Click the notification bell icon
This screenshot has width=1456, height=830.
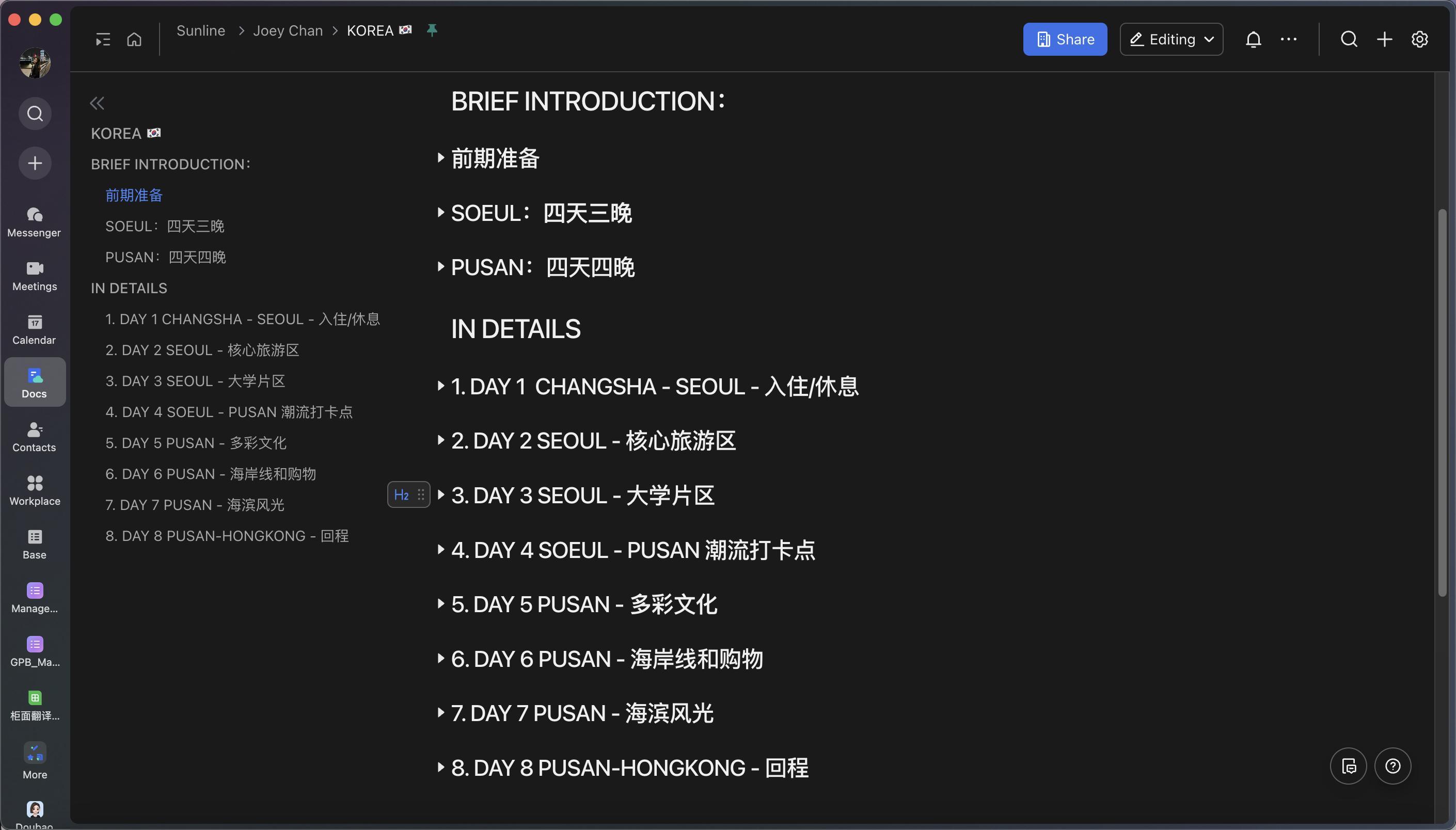pos(1253,39)
